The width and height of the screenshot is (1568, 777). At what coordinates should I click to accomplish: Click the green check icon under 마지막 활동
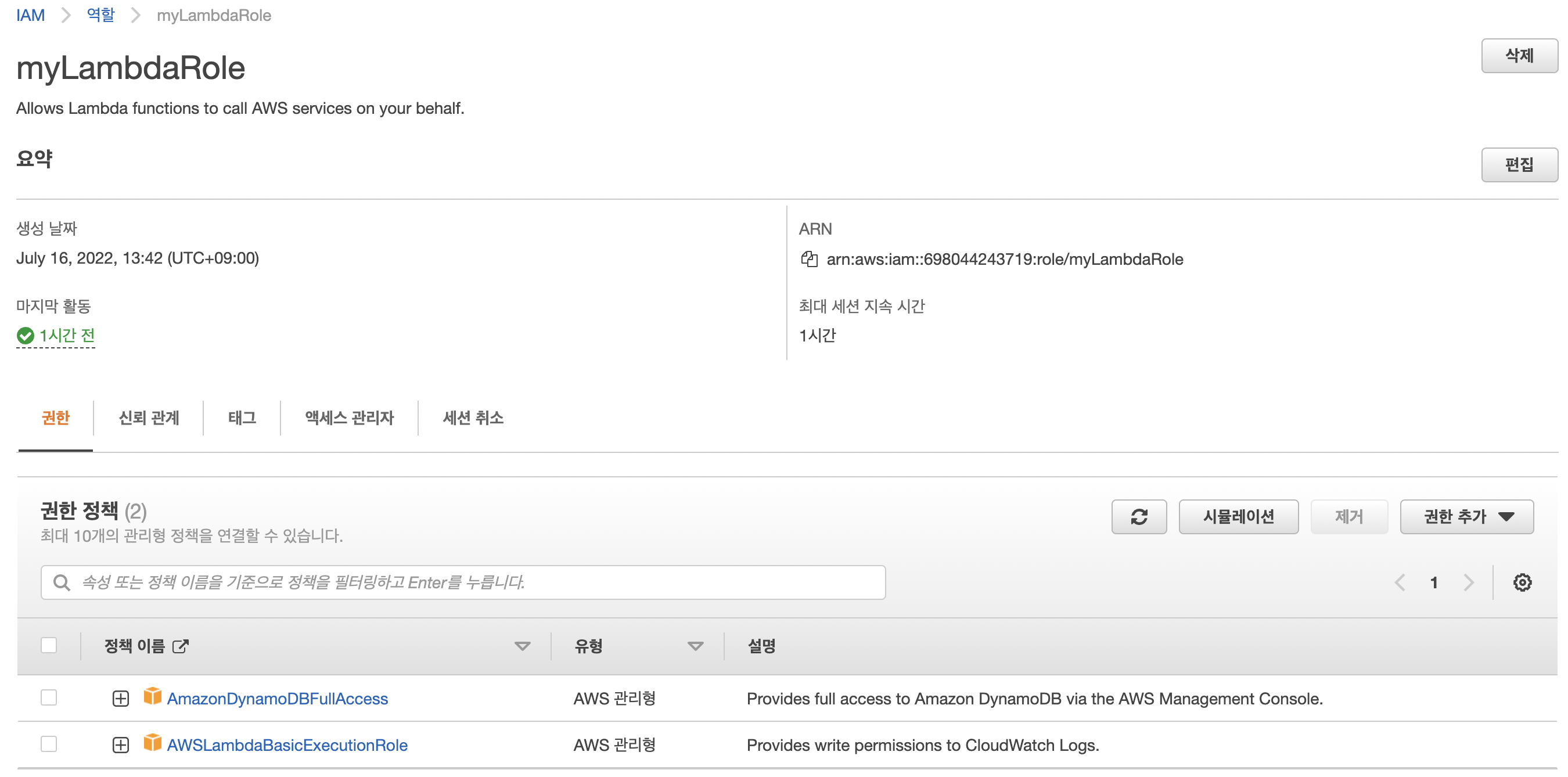25,335
